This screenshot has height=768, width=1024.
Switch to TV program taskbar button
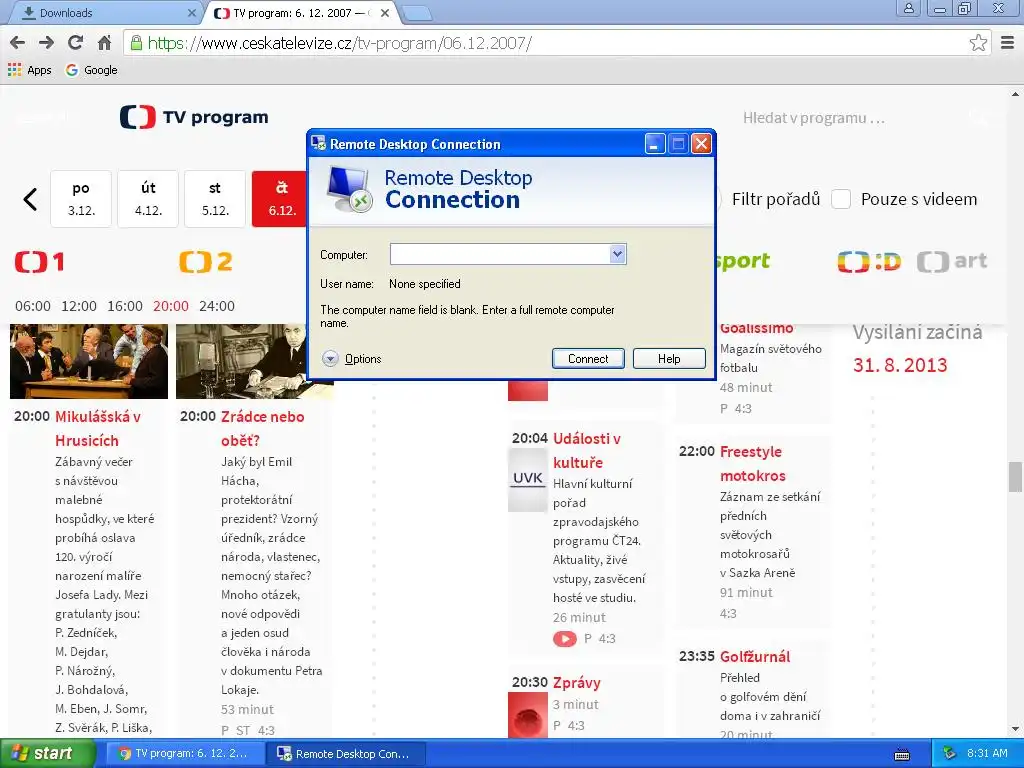point(184,754)
